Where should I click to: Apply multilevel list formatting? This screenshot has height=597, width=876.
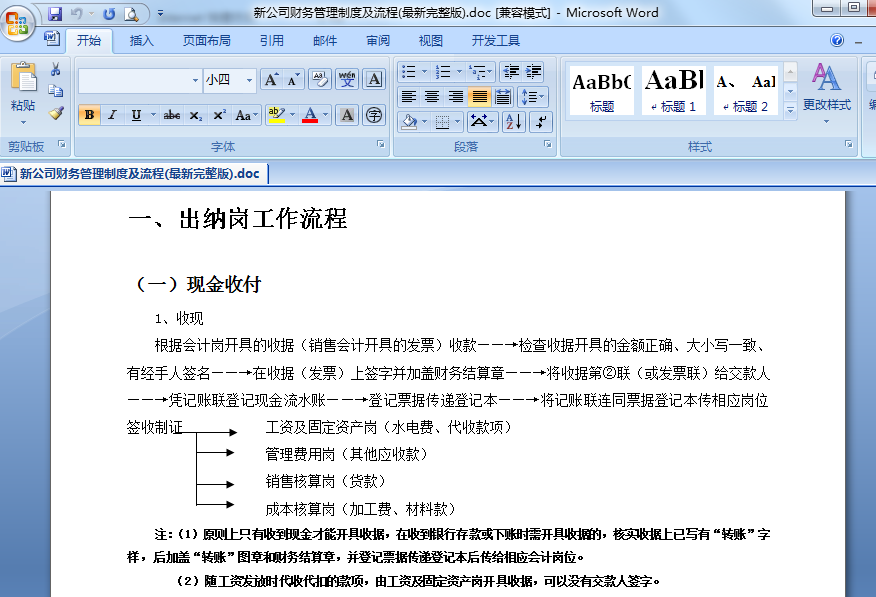click(478, 71)
